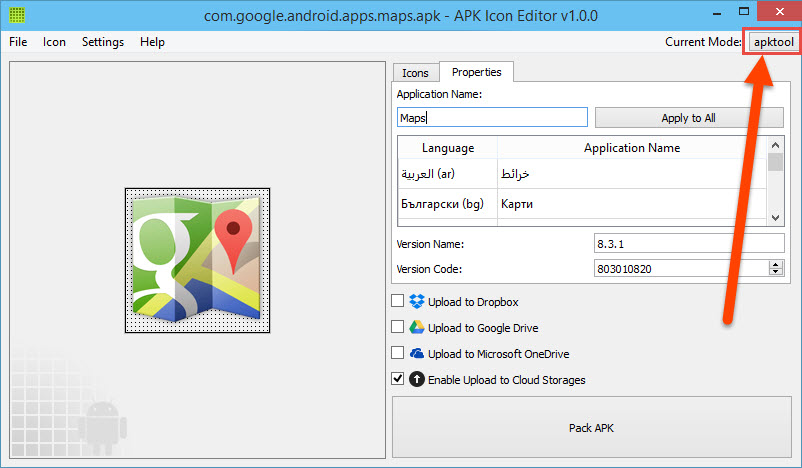Uncheck Enable Upload to Cloud Storages
Screen dimensions: 802x468
click(397, 378)
